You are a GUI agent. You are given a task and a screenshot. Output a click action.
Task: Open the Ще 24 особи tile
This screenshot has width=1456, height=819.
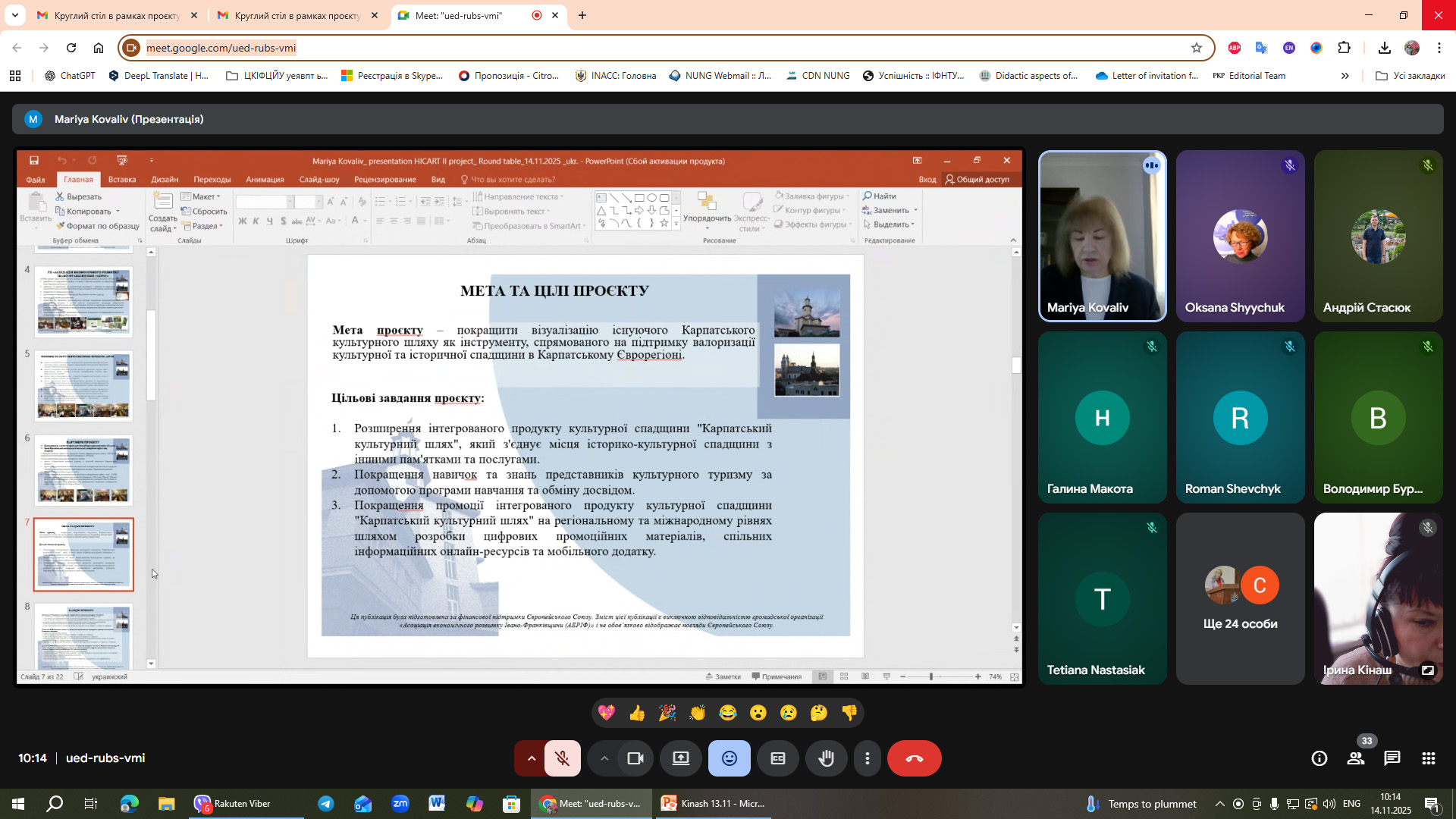pos(1240,599)
